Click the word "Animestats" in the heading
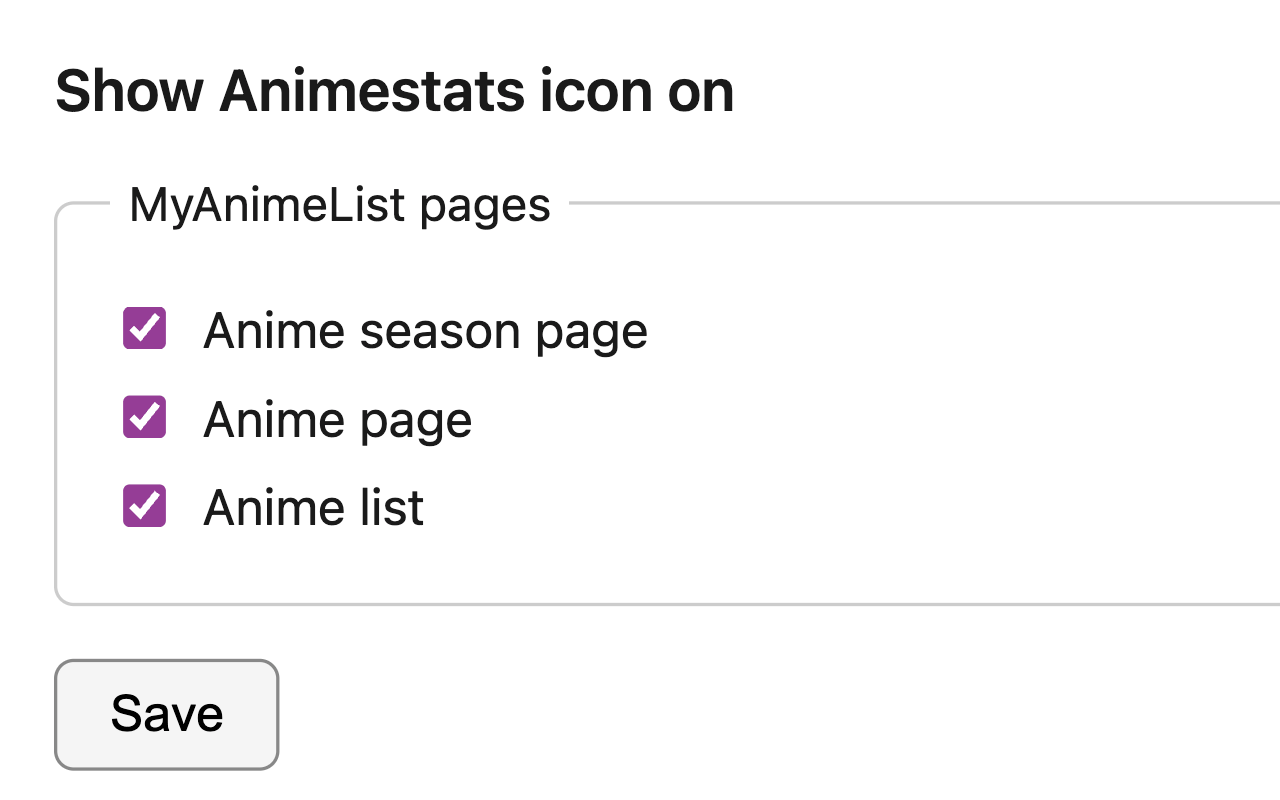 point(372,91)
